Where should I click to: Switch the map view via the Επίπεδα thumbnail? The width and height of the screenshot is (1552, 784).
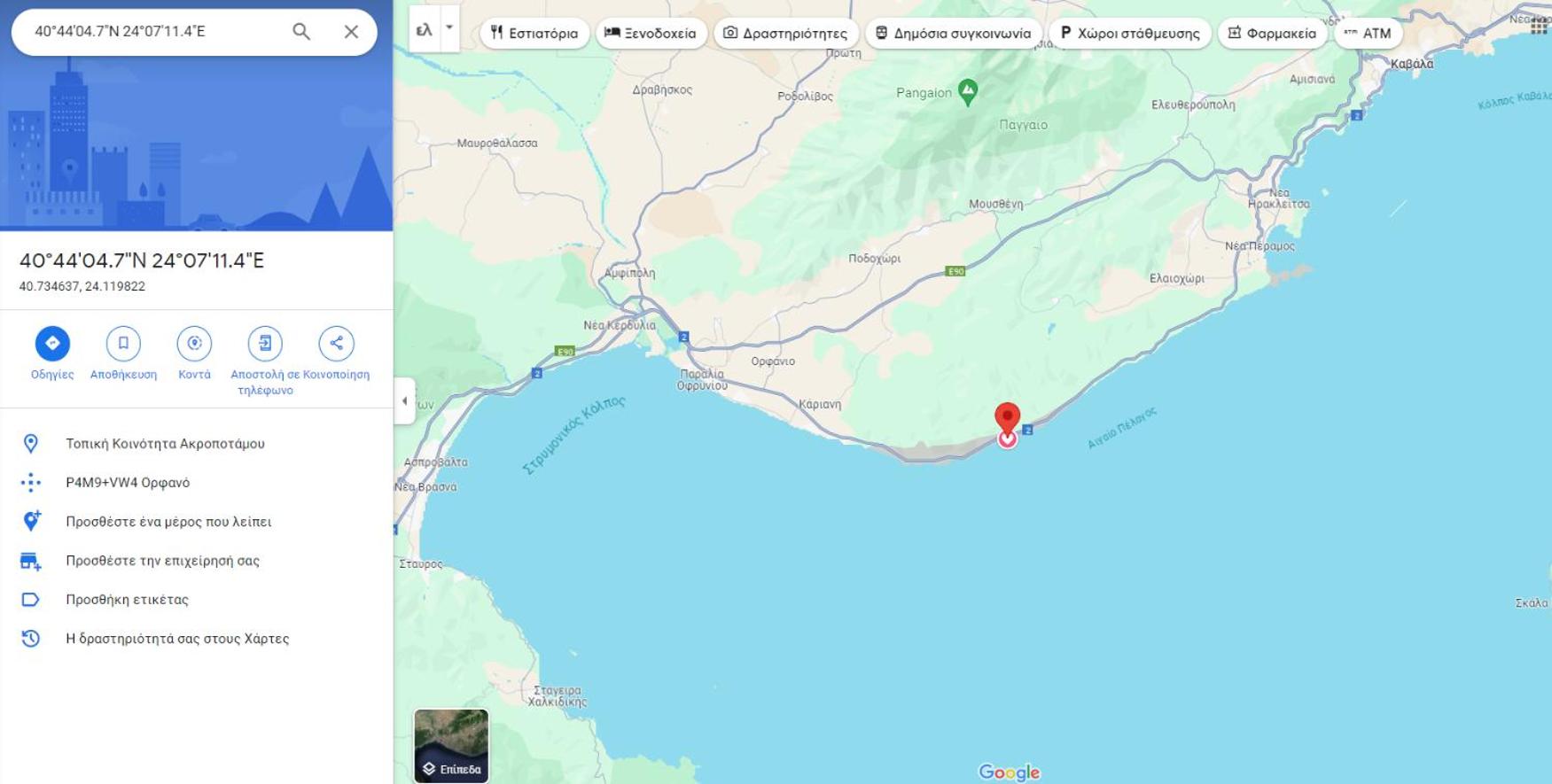point(451,746)
